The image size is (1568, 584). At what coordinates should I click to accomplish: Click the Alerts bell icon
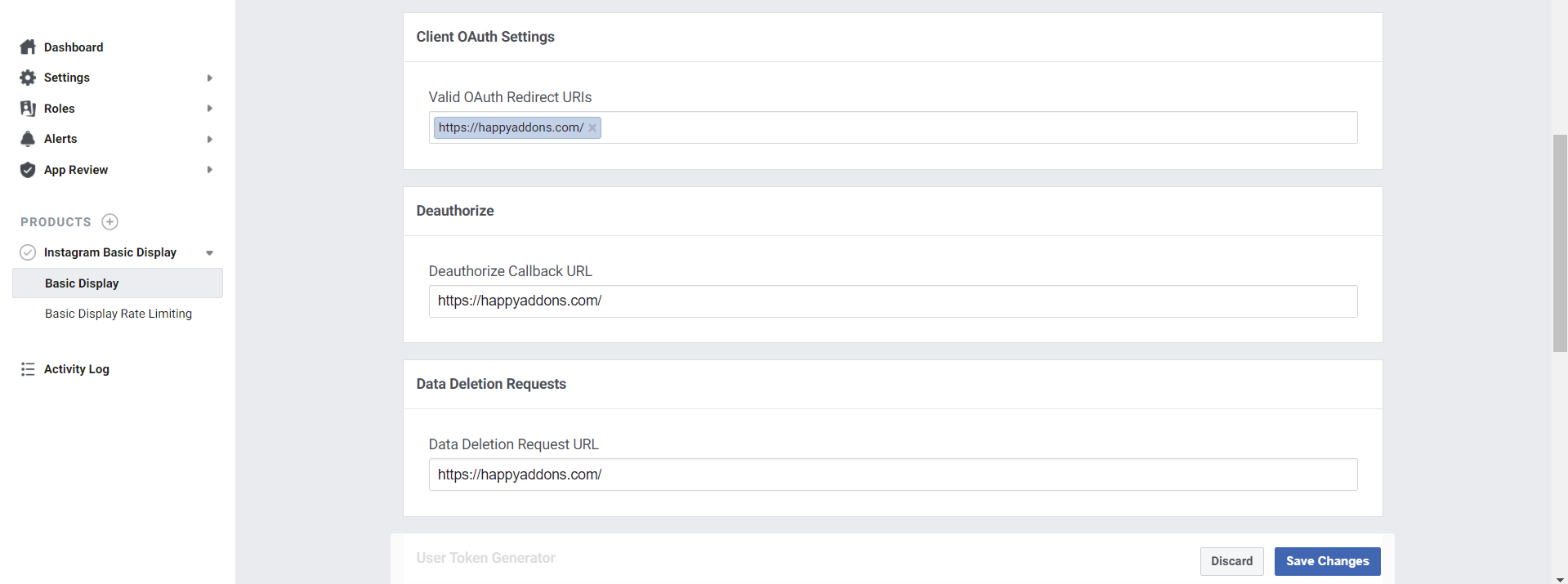[x=28, y=139]
